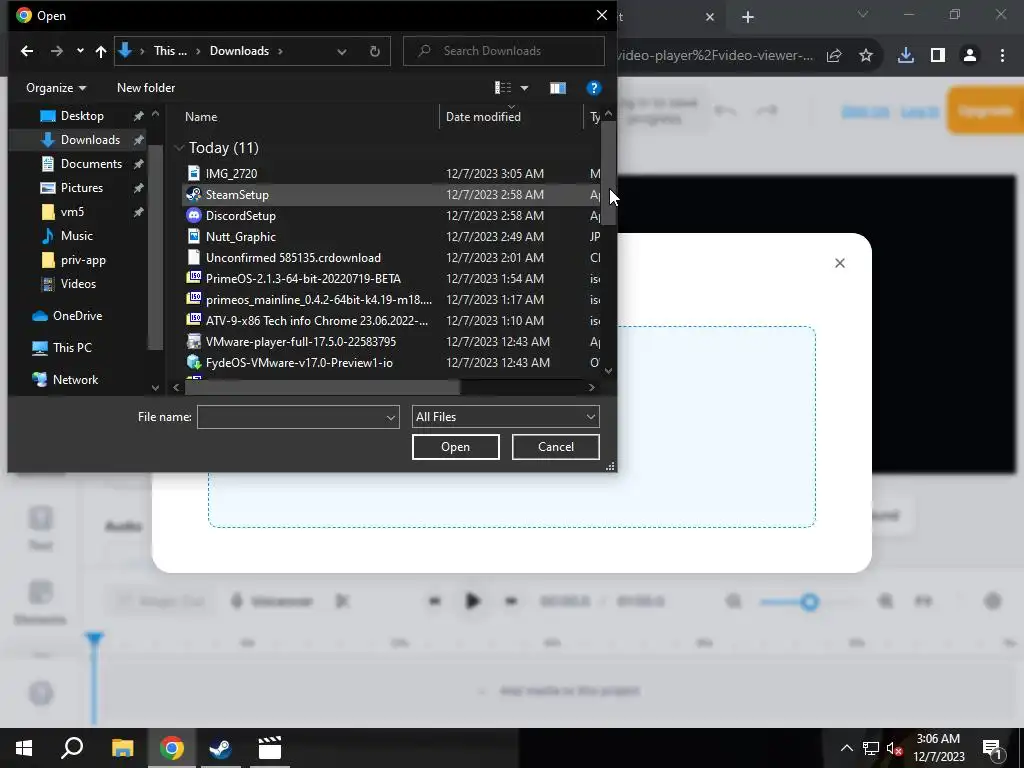Screen dimensions: 1024x768
Task: Click the Open button
Action: tap(455, 447)
